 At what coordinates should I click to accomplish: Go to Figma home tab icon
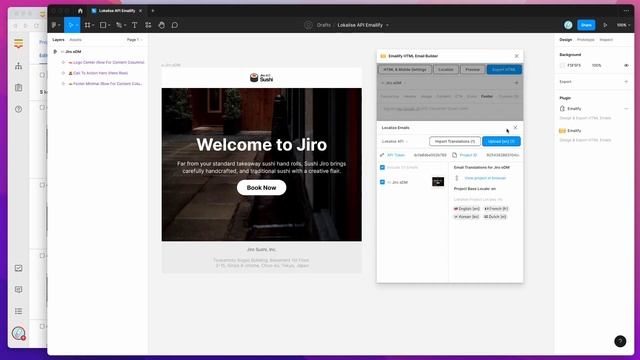80,11
